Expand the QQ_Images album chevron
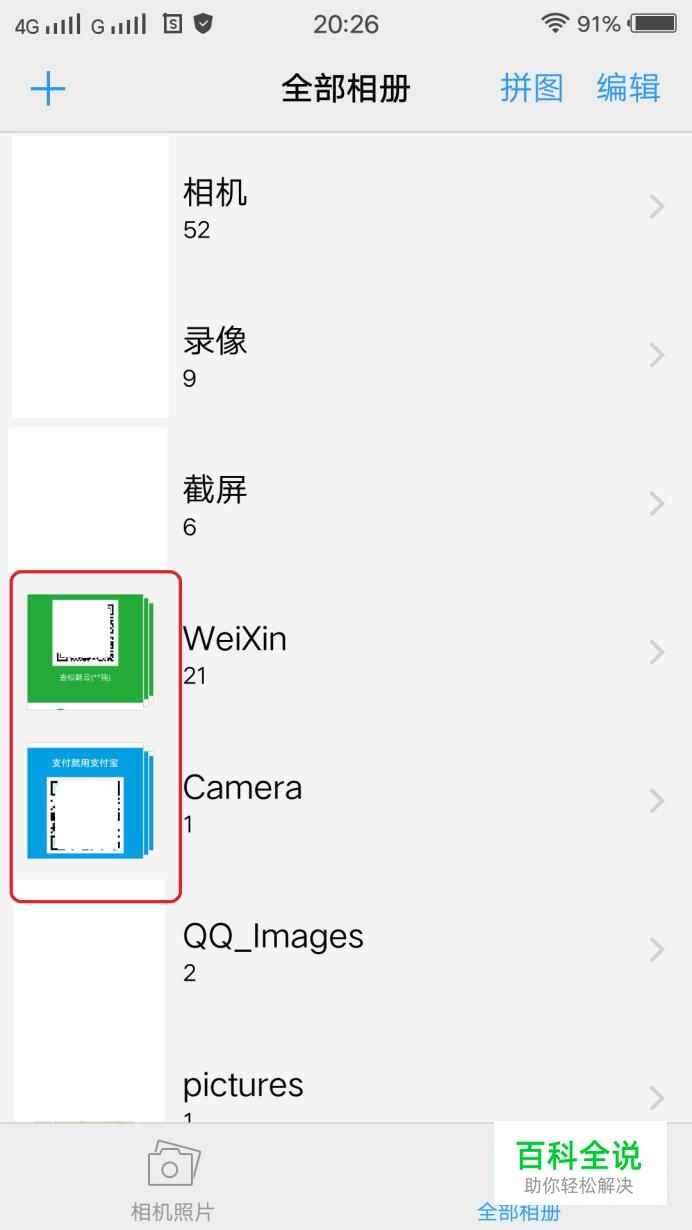Viewport: 692px width, 1230px height. 657,949
